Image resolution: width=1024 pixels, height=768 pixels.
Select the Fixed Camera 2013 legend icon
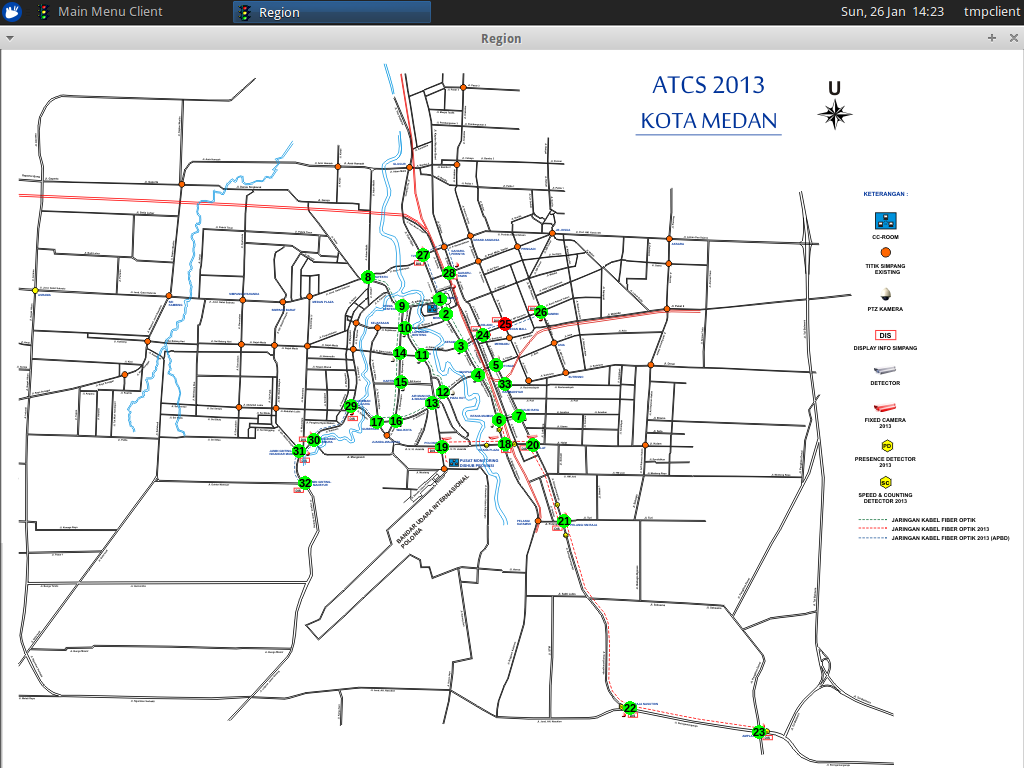click(x=885, y=406)
